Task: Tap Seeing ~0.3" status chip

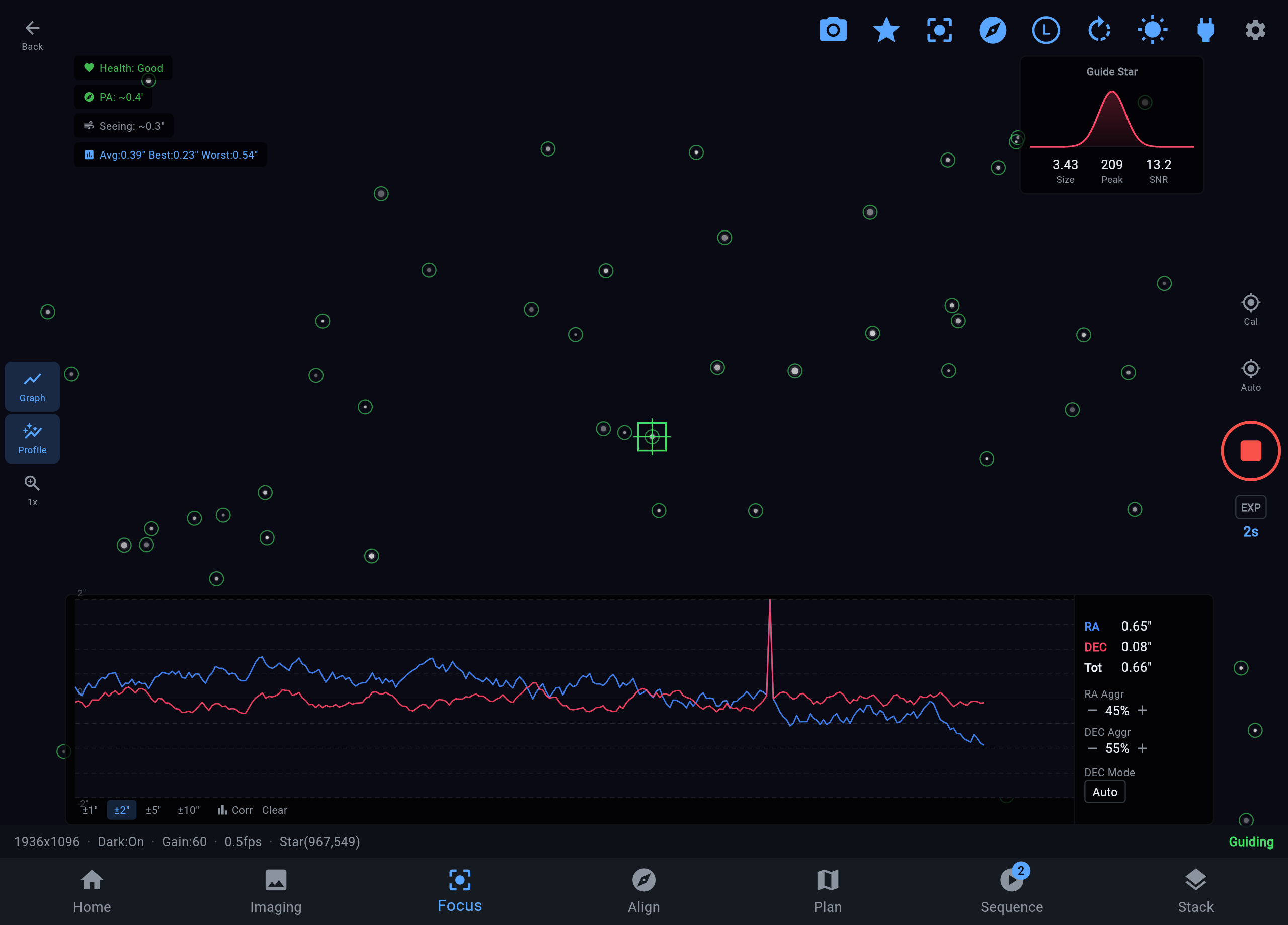Action: (x=124, y=126)
